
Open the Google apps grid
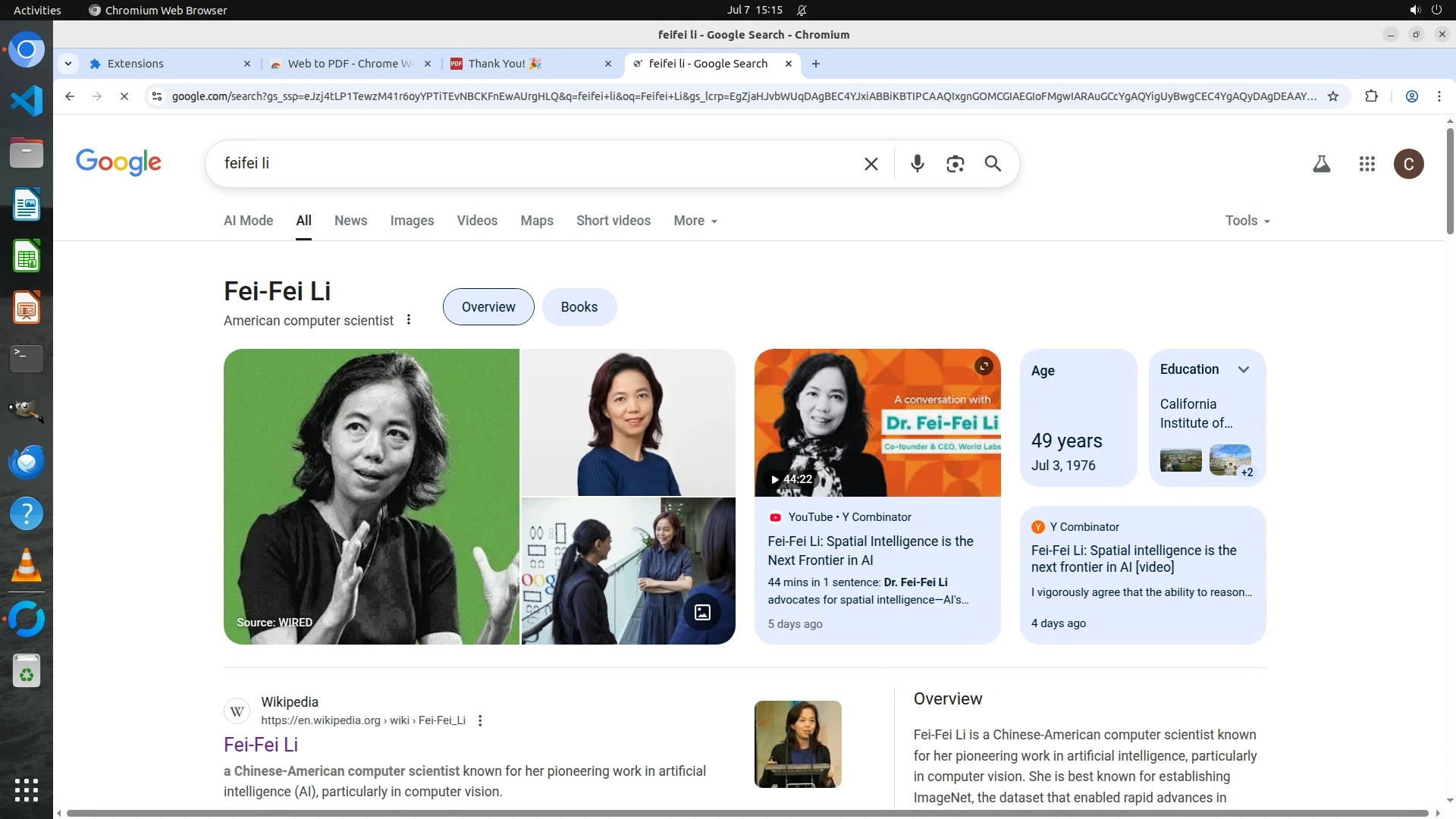1367,164
